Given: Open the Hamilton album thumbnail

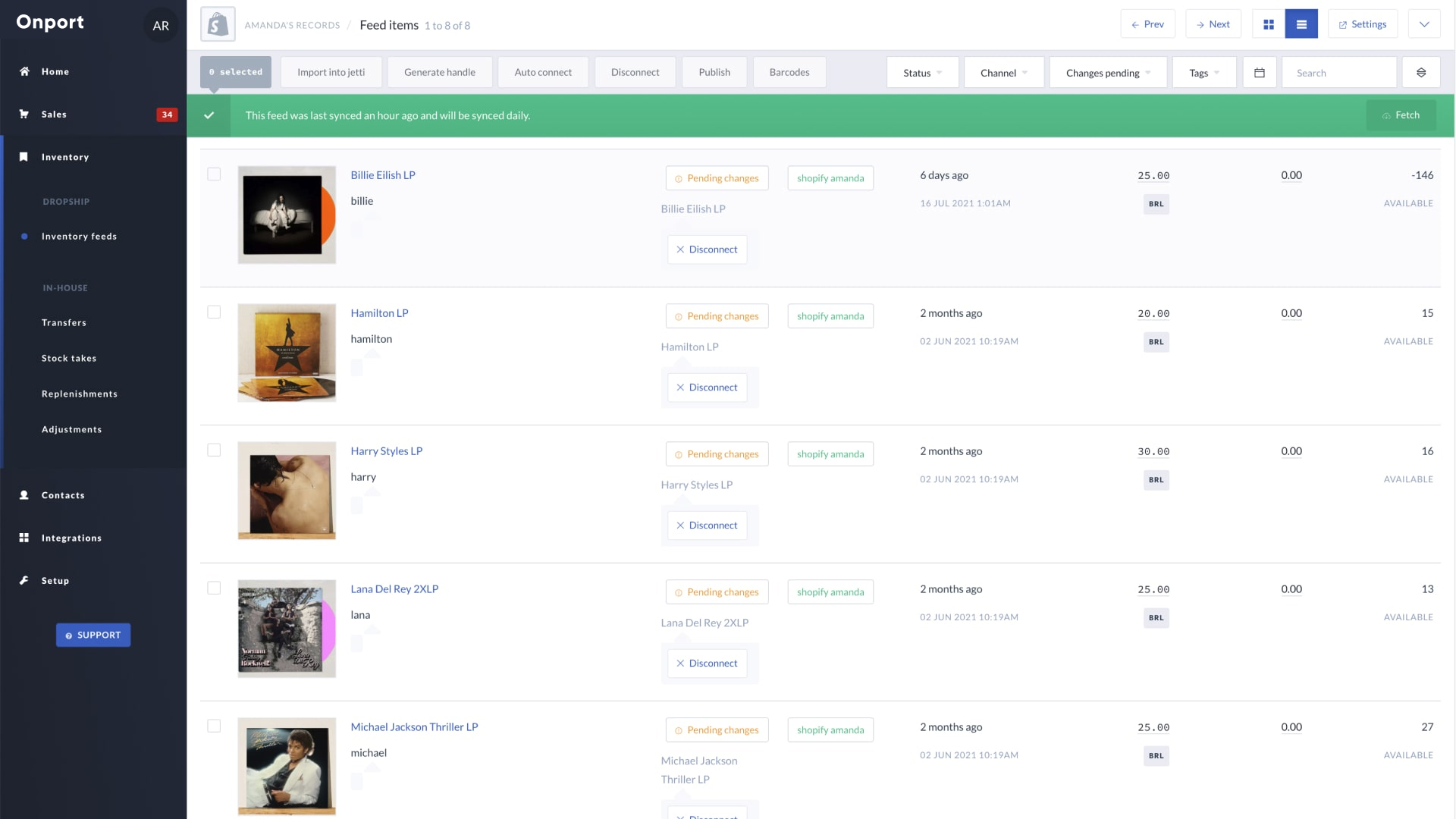Looking at the screenshot, I should tap(287, 353).
